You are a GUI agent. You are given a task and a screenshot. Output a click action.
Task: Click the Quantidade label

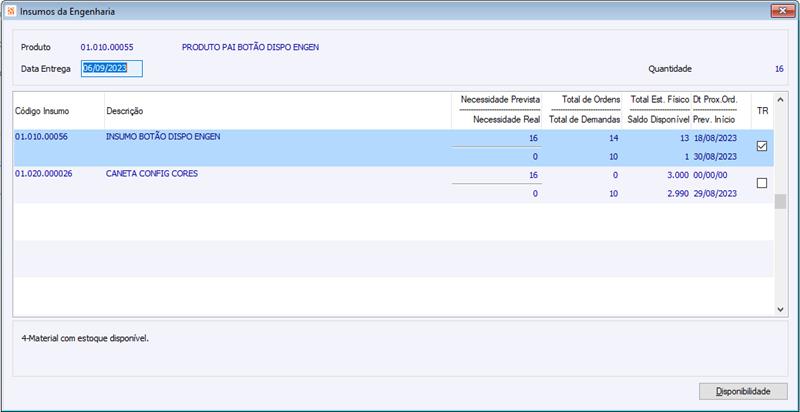pyautogui.click(x=670, y=69)
